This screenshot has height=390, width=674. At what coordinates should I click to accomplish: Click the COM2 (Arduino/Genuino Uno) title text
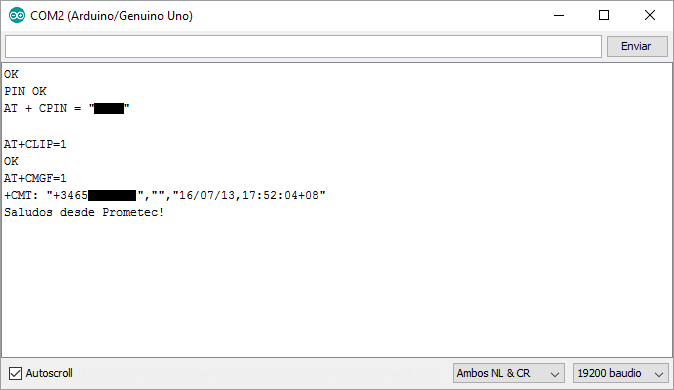click(111, 16)
